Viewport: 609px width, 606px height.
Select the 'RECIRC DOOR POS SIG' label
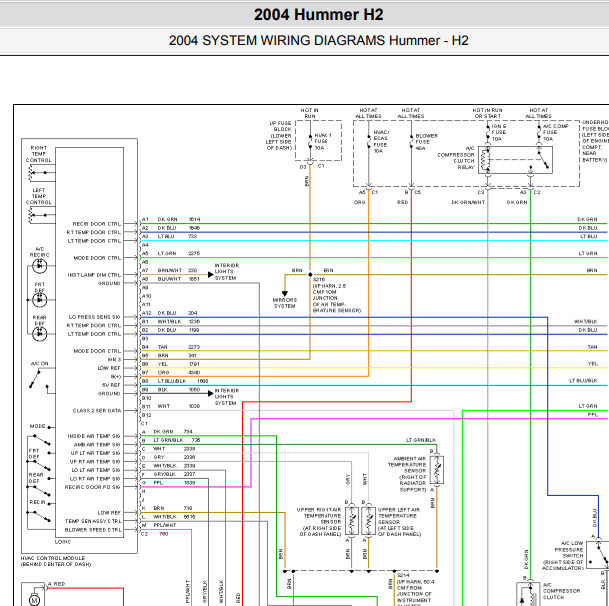coord(93,487)
